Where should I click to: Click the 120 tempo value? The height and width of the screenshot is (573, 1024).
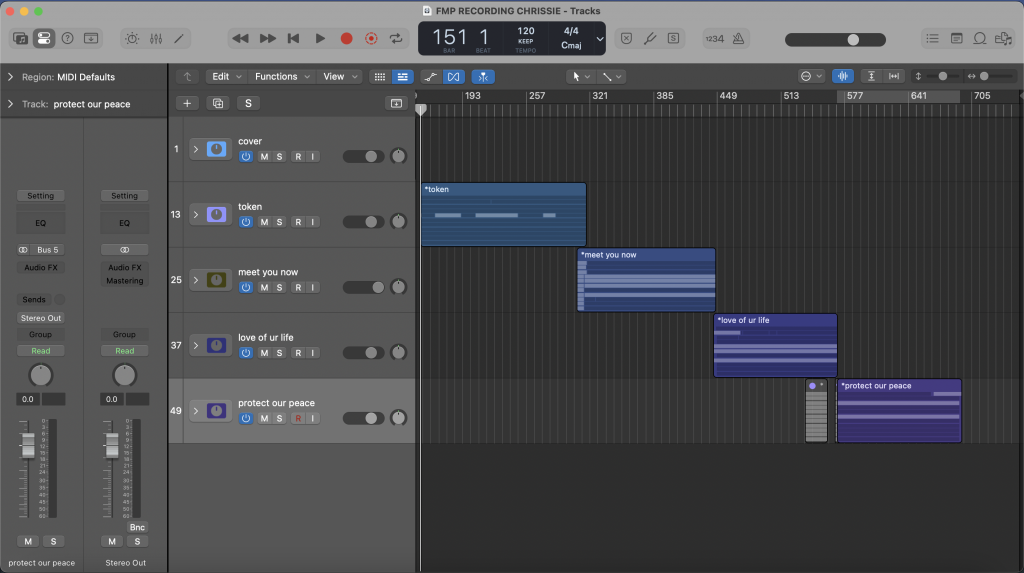pos(526,31)
